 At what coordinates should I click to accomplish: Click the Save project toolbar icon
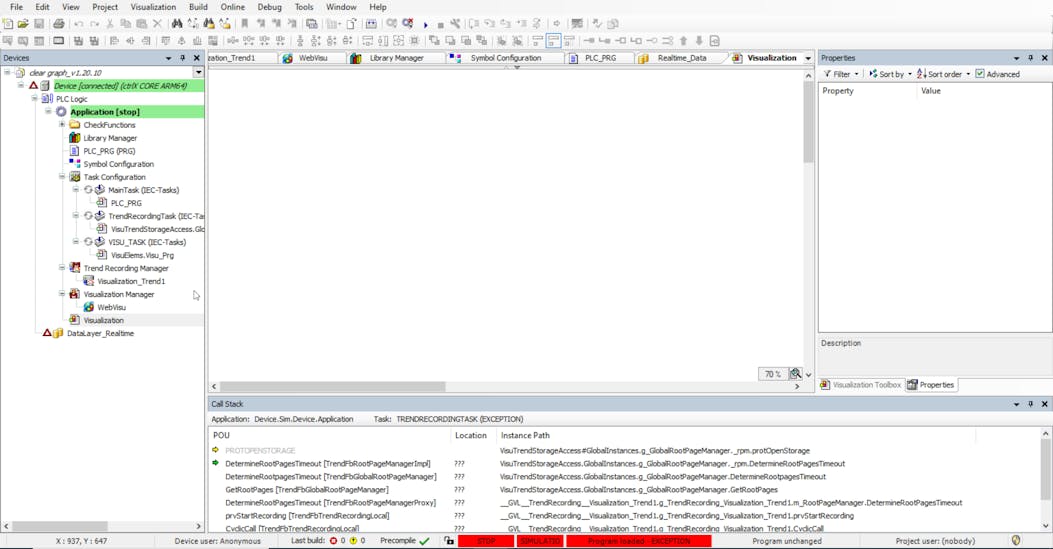tap(39, 24)
